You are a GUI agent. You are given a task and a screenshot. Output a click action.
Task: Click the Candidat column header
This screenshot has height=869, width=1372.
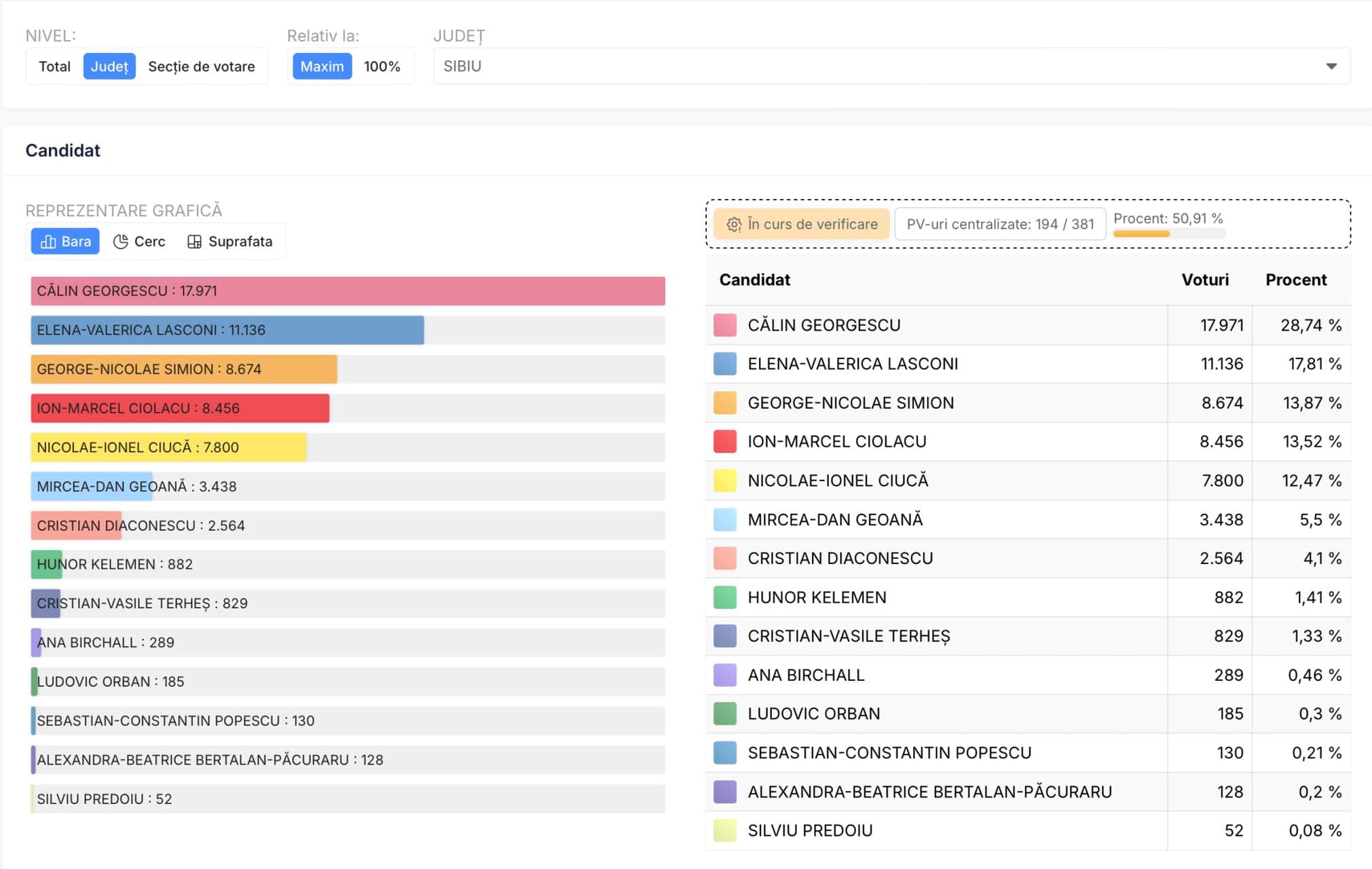click(754, 280)
